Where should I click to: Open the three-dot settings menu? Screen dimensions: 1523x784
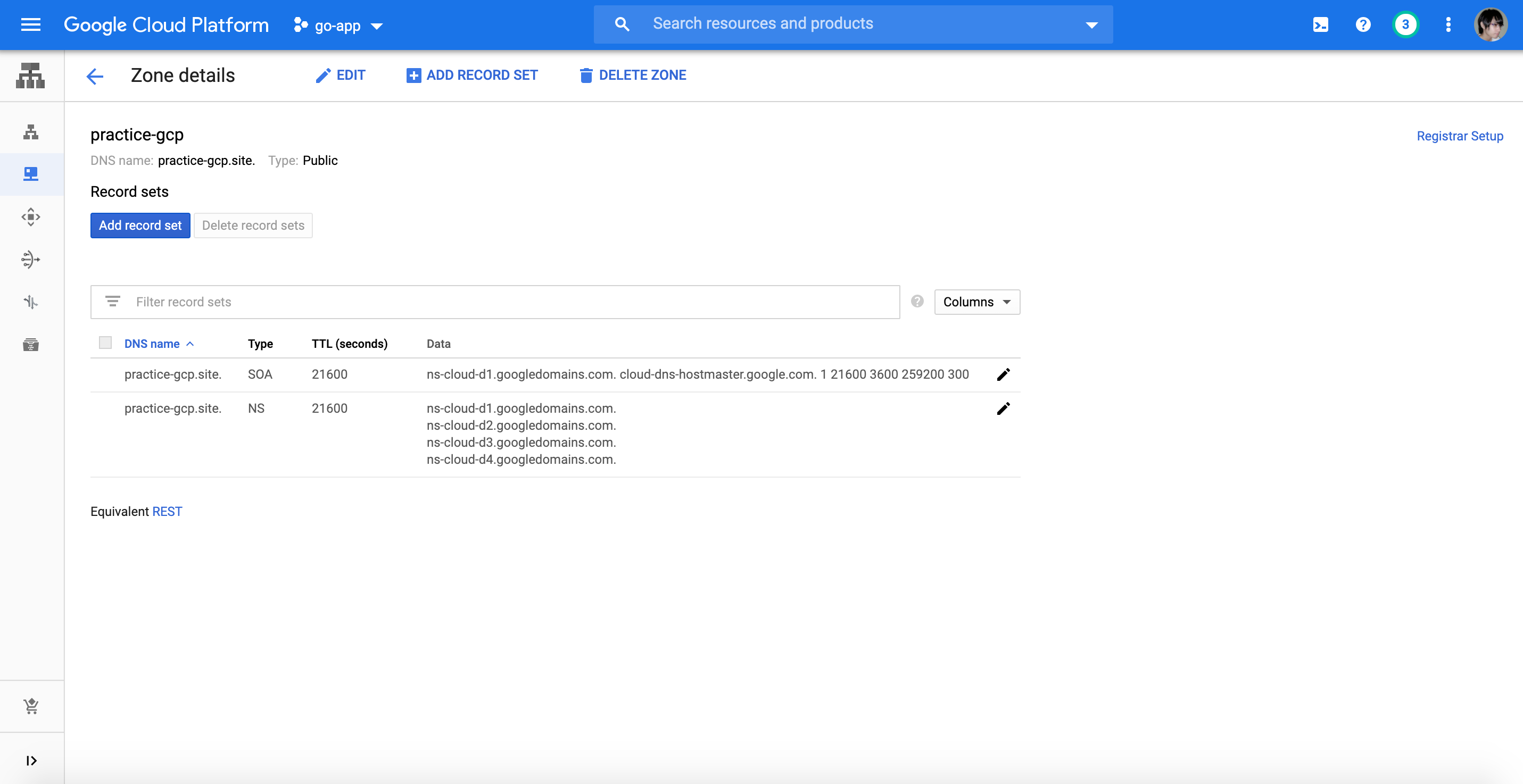click(1448, 25)
